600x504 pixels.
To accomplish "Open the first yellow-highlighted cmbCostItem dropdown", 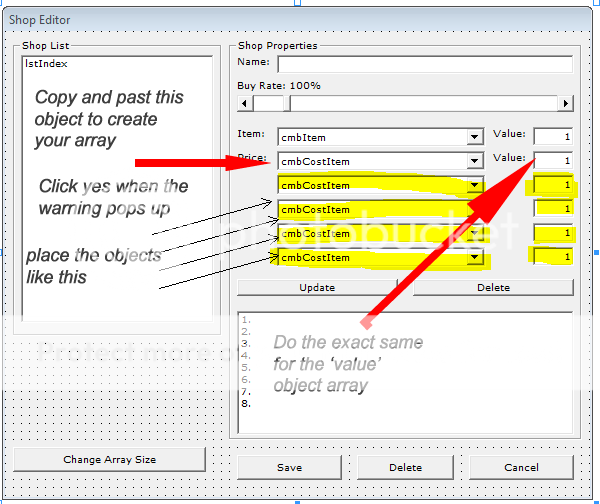I will pos(474,185).
